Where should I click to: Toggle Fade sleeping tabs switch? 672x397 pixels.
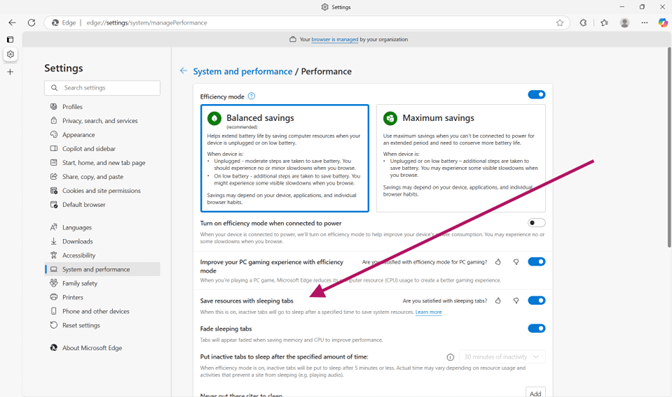pos(537,328)
